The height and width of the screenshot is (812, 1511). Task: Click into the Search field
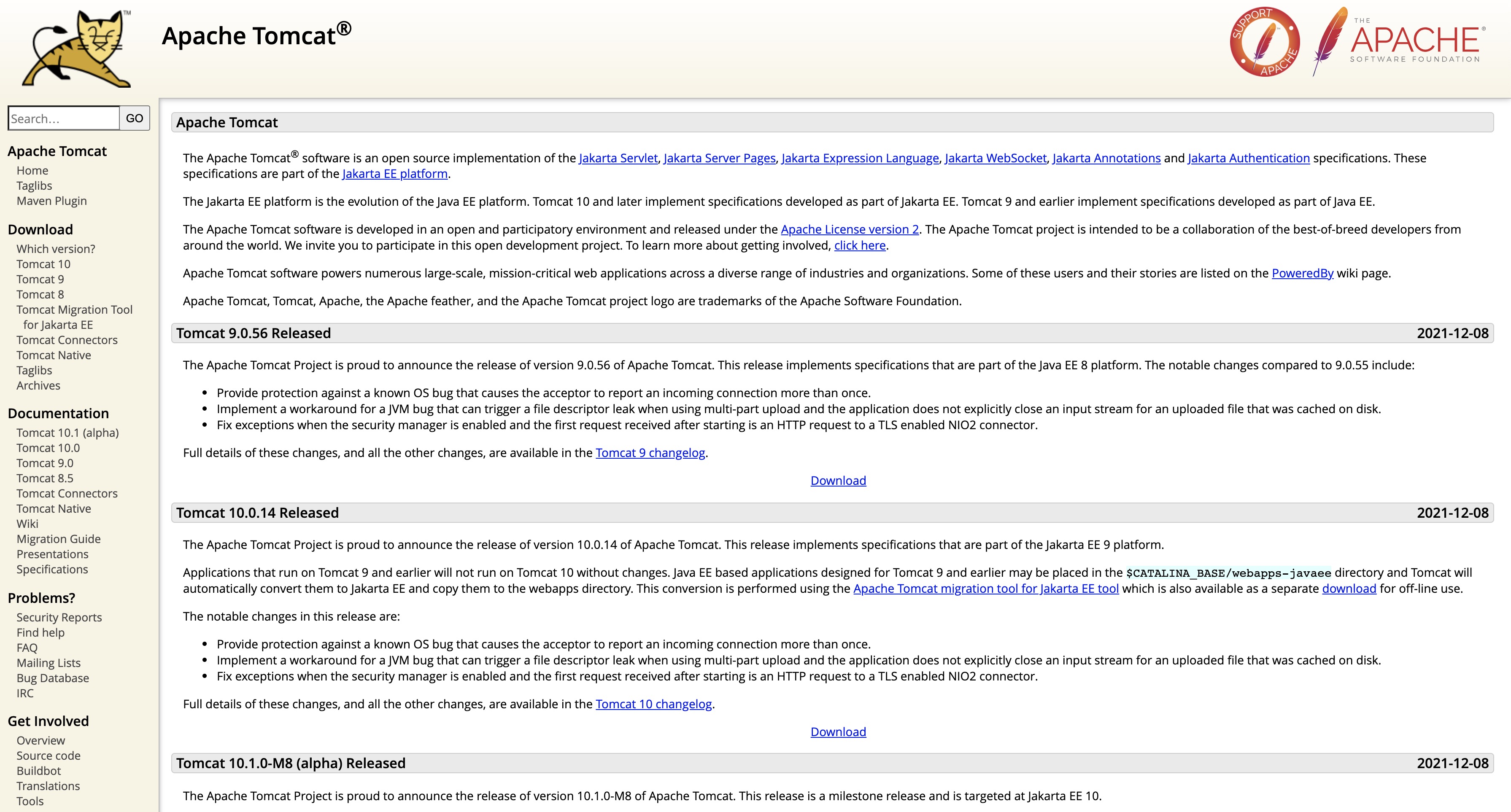point(64,118)
